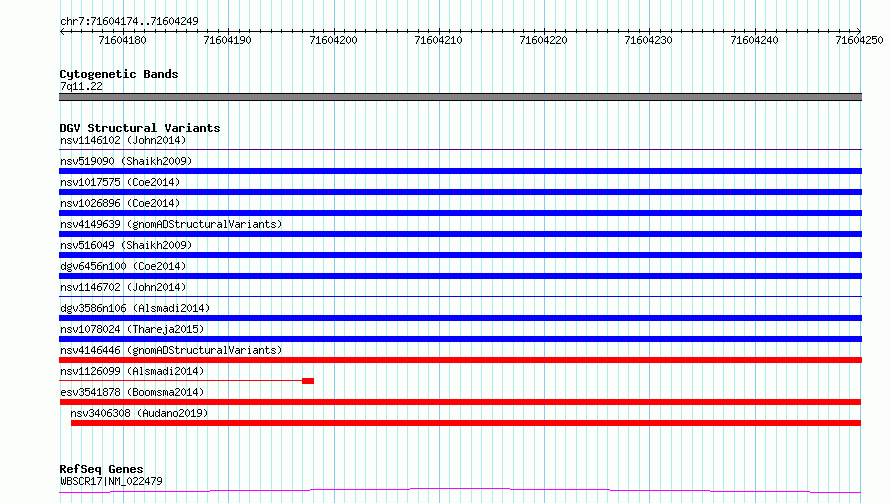Screen dimensions: 890x503
Task: Click ruler position 71604220
Action: pyautogui.click(x=543, y=40)
